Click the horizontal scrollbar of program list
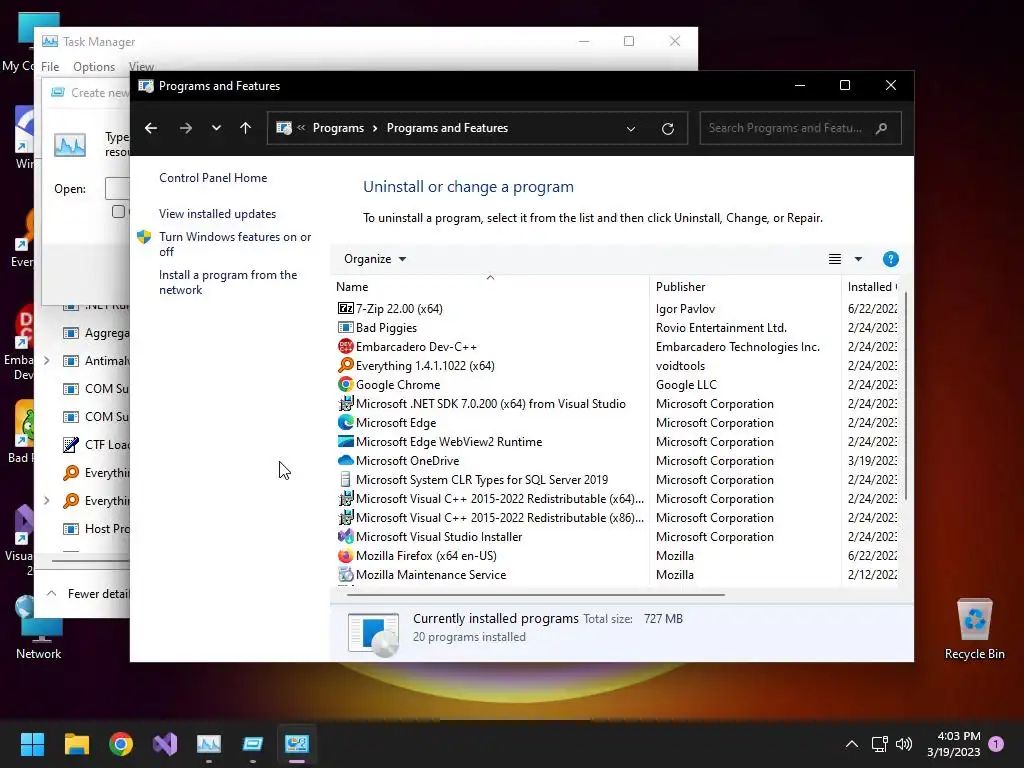Viewport: 1024px width, 768px height. pos(536,595)
